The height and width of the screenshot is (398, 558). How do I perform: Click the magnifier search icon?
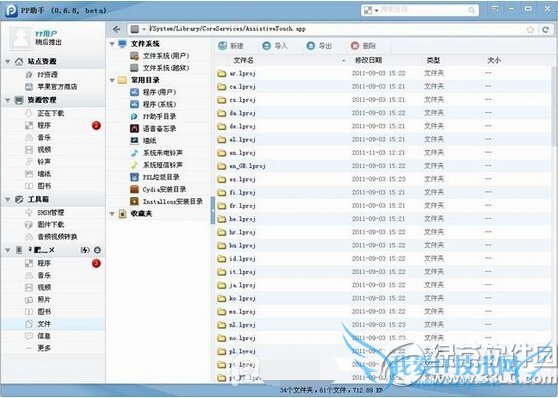(x=472, y=10)
